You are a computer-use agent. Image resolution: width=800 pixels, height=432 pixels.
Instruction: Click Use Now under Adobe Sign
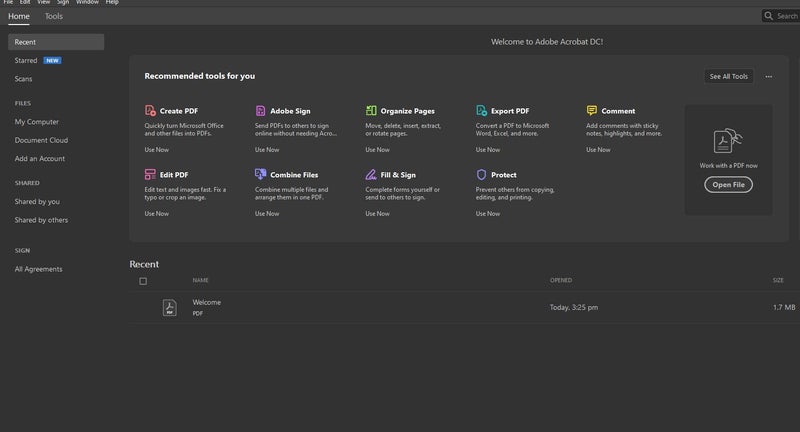[267, 149]
